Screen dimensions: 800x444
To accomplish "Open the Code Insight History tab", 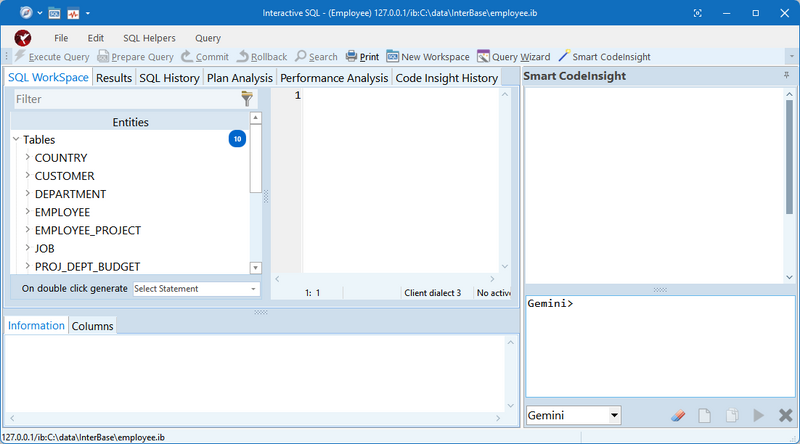I will (447, 78).
